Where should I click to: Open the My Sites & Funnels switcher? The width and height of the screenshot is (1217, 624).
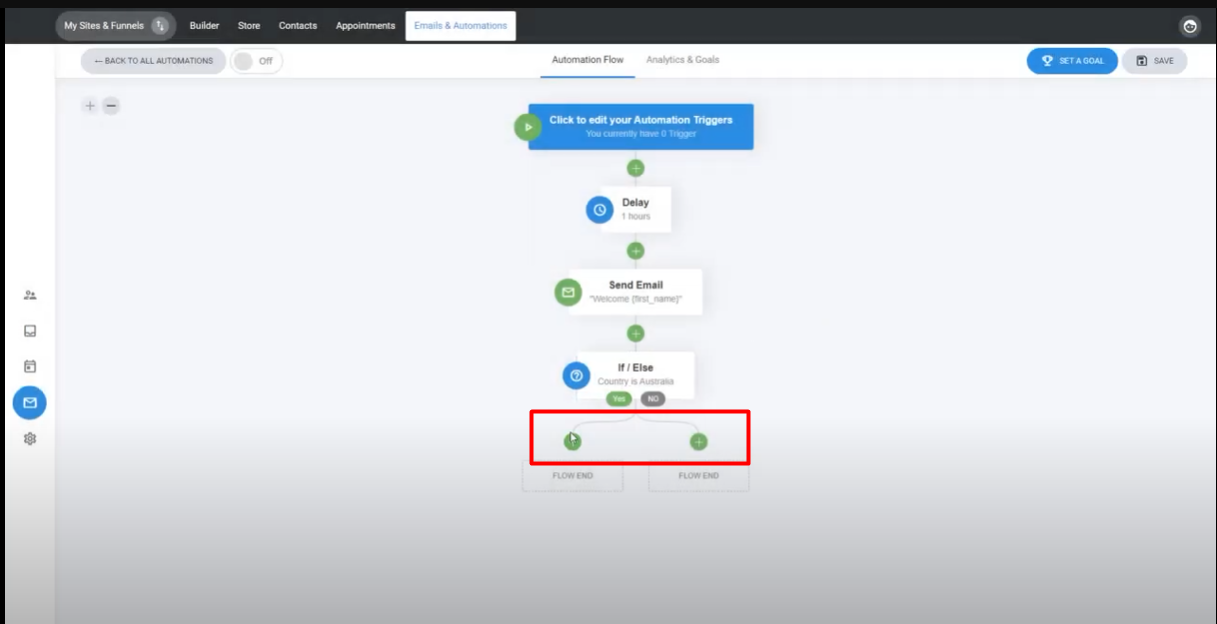click(115, 26)
